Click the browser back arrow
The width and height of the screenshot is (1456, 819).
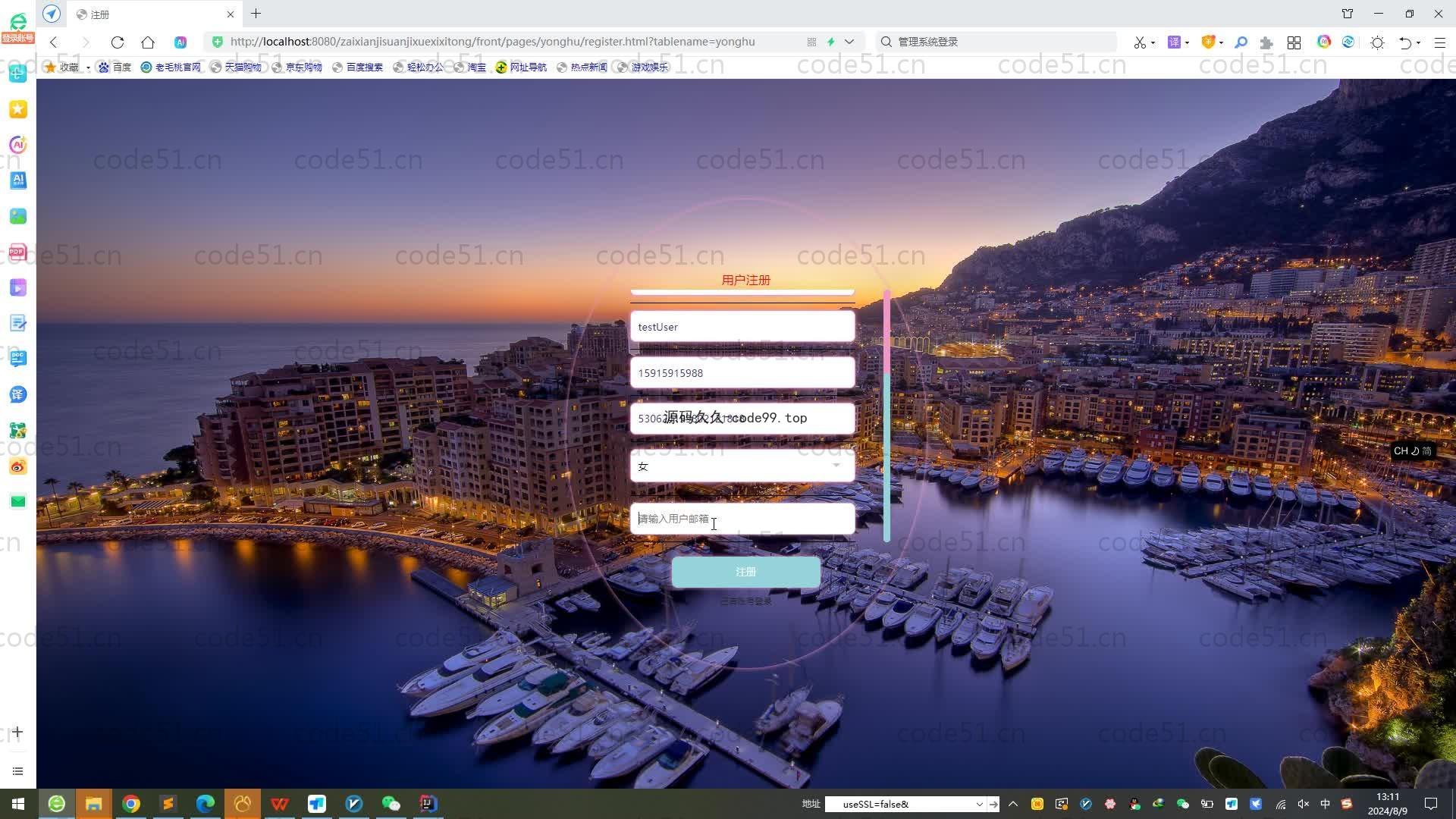(53, 42)
